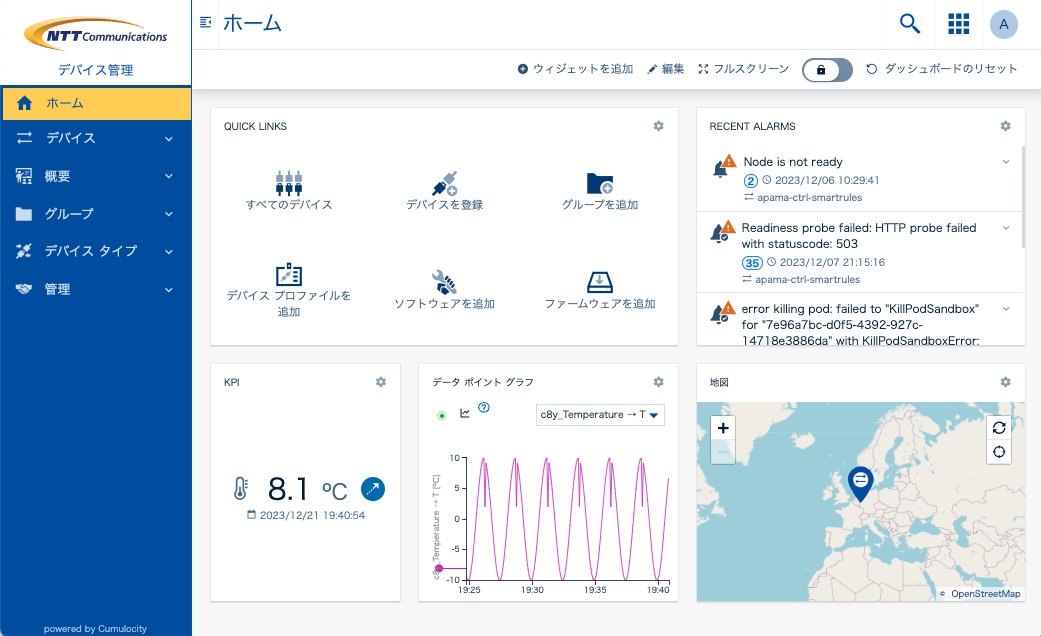
Task: Click the 8.1 °C KPI value
Action: (307, 490)
